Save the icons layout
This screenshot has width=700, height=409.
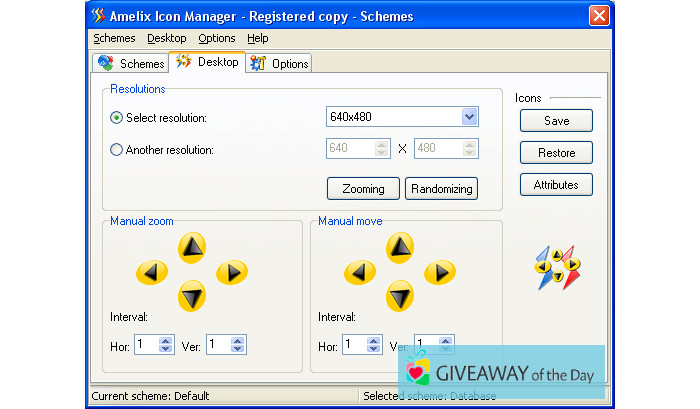point(556,121)
